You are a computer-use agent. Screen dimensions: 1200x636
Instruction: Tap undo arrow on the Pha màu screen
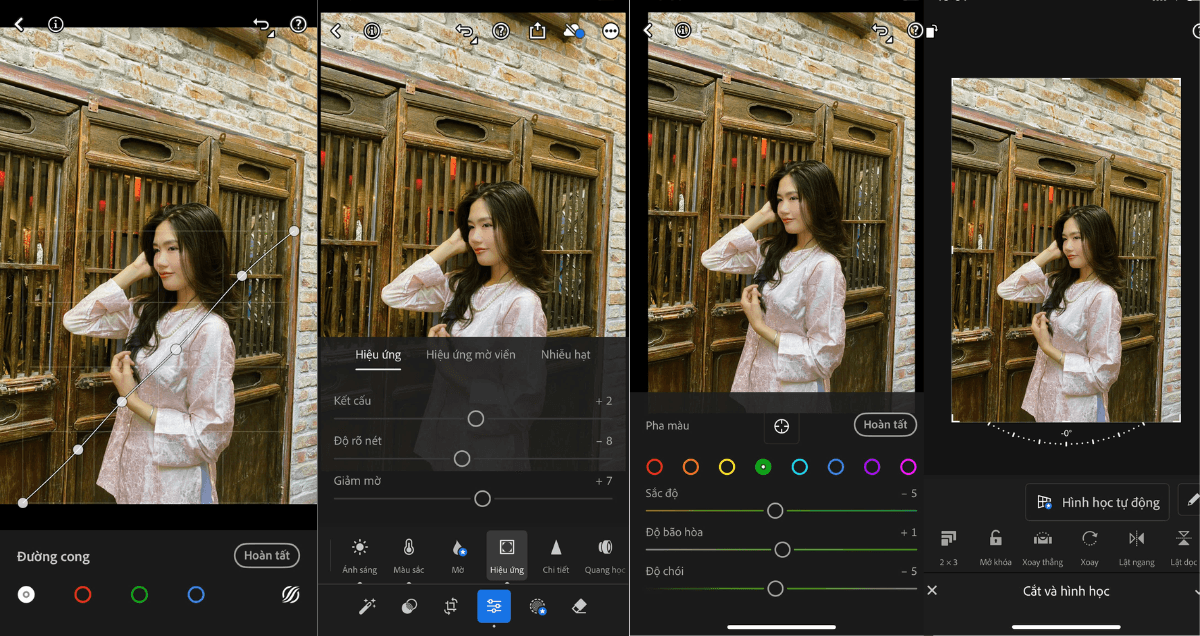coord(881,33)
